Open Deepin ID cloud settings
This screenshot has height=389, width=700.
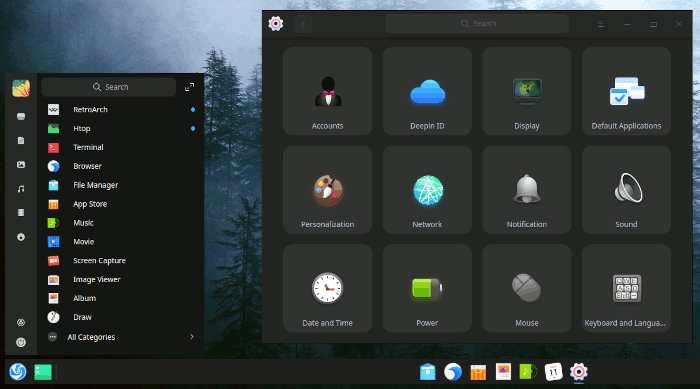tap(427, 91)
